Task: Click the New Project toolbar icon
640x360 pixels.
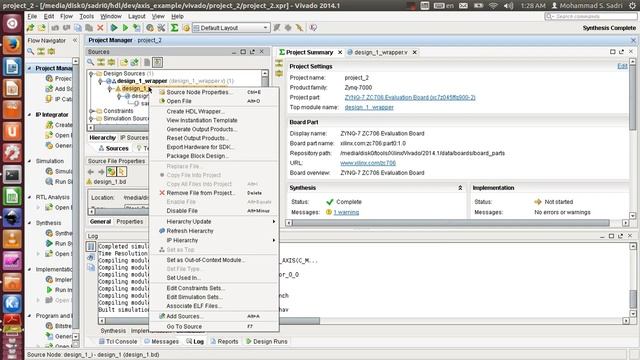Action: point(31,28)
